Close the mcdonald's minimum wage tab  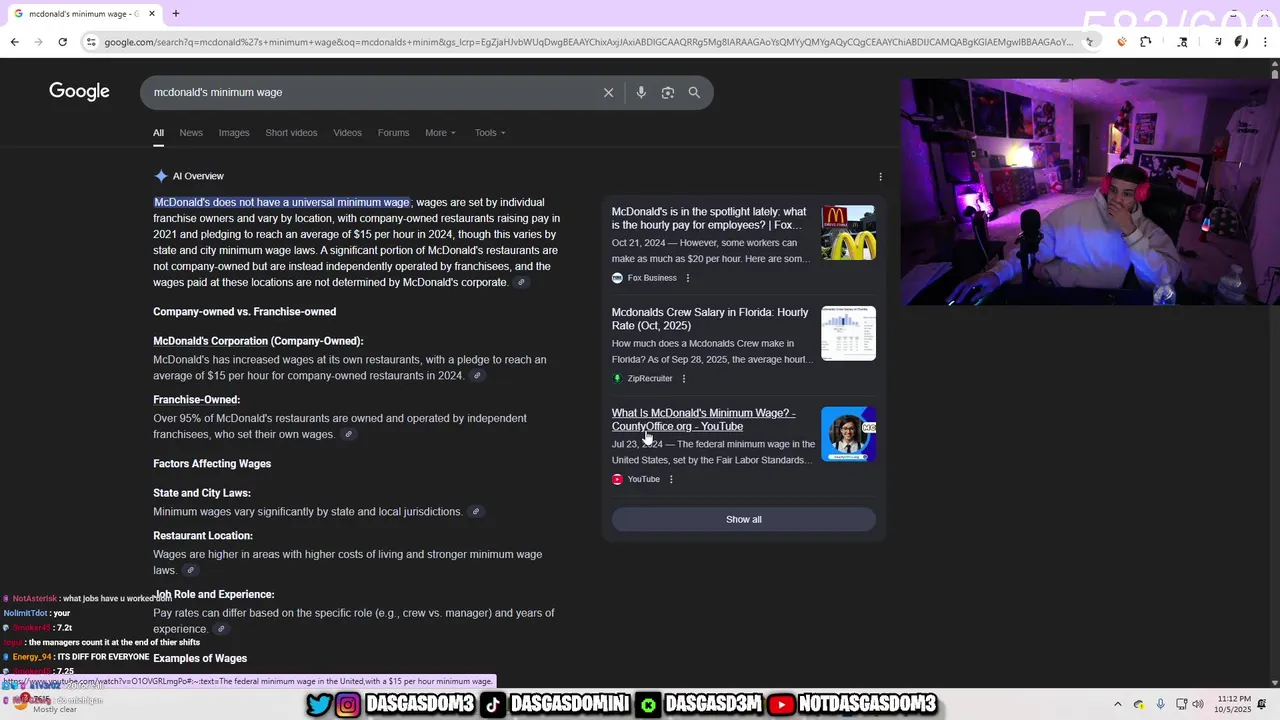152,14
